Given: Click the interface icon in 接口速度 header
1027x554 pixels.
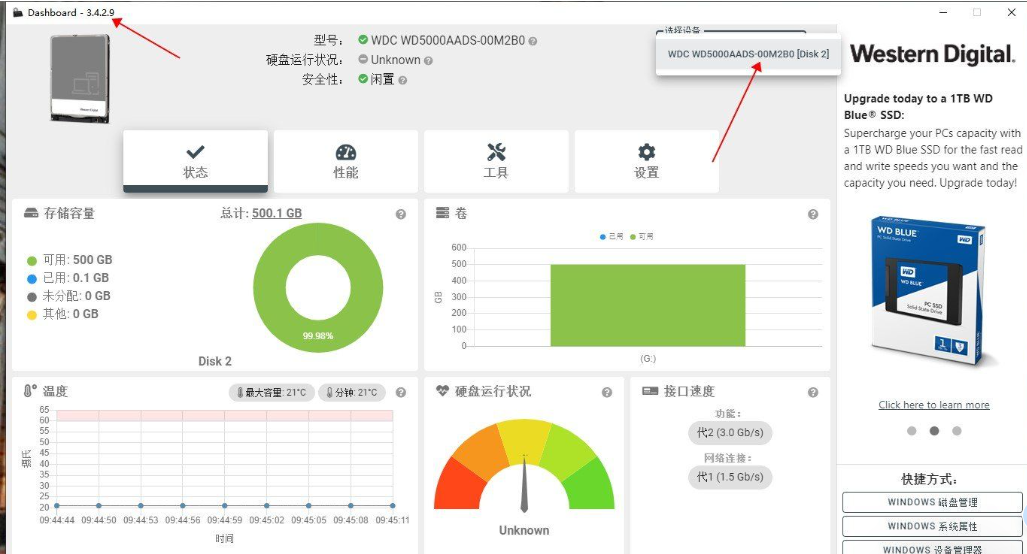Looking at the screenshot, I should point(650,391).
